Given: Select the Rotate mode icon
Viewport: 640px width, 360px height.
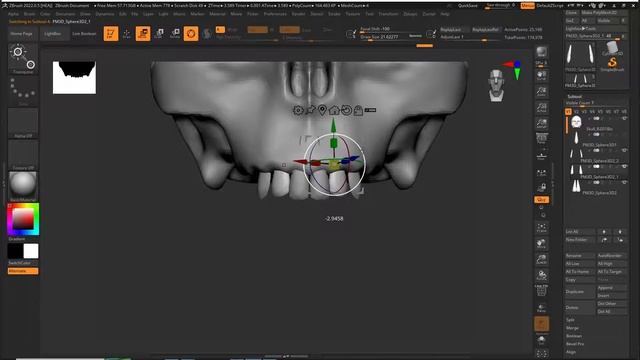Looking at the screenshot, I should (175, 33).
